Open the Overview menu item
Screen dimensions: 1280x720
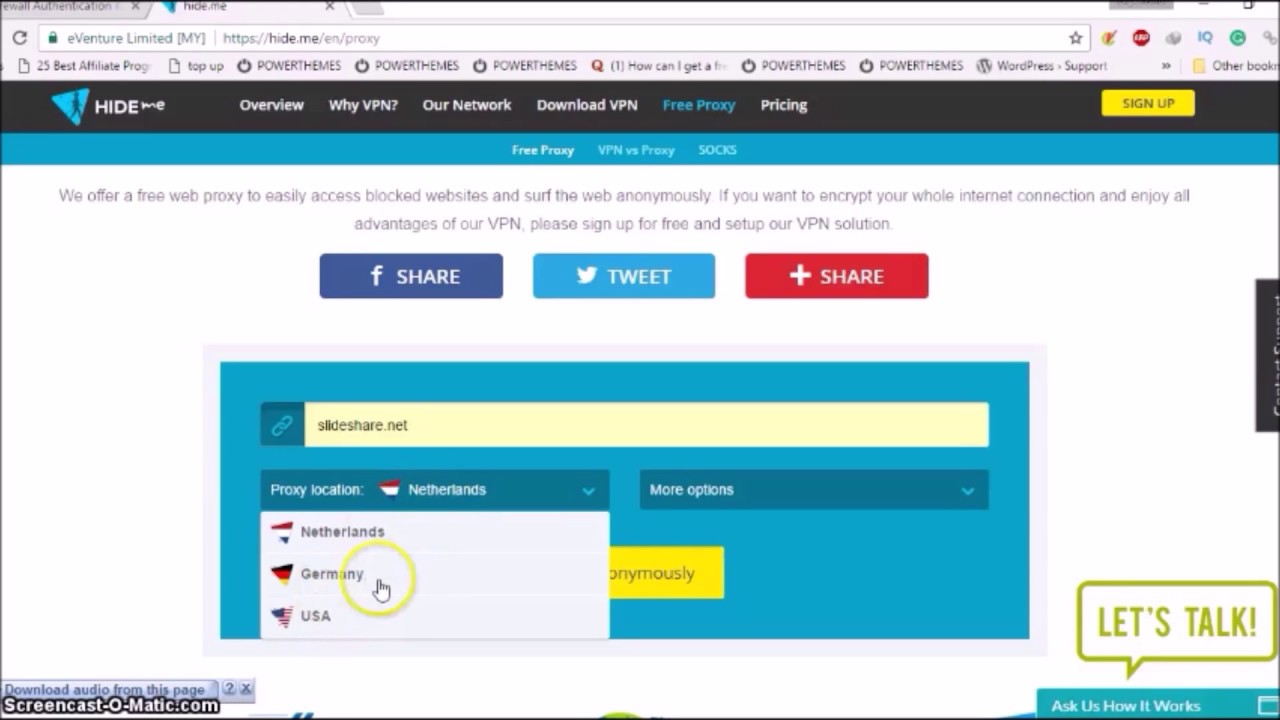[x=271, y=105]
